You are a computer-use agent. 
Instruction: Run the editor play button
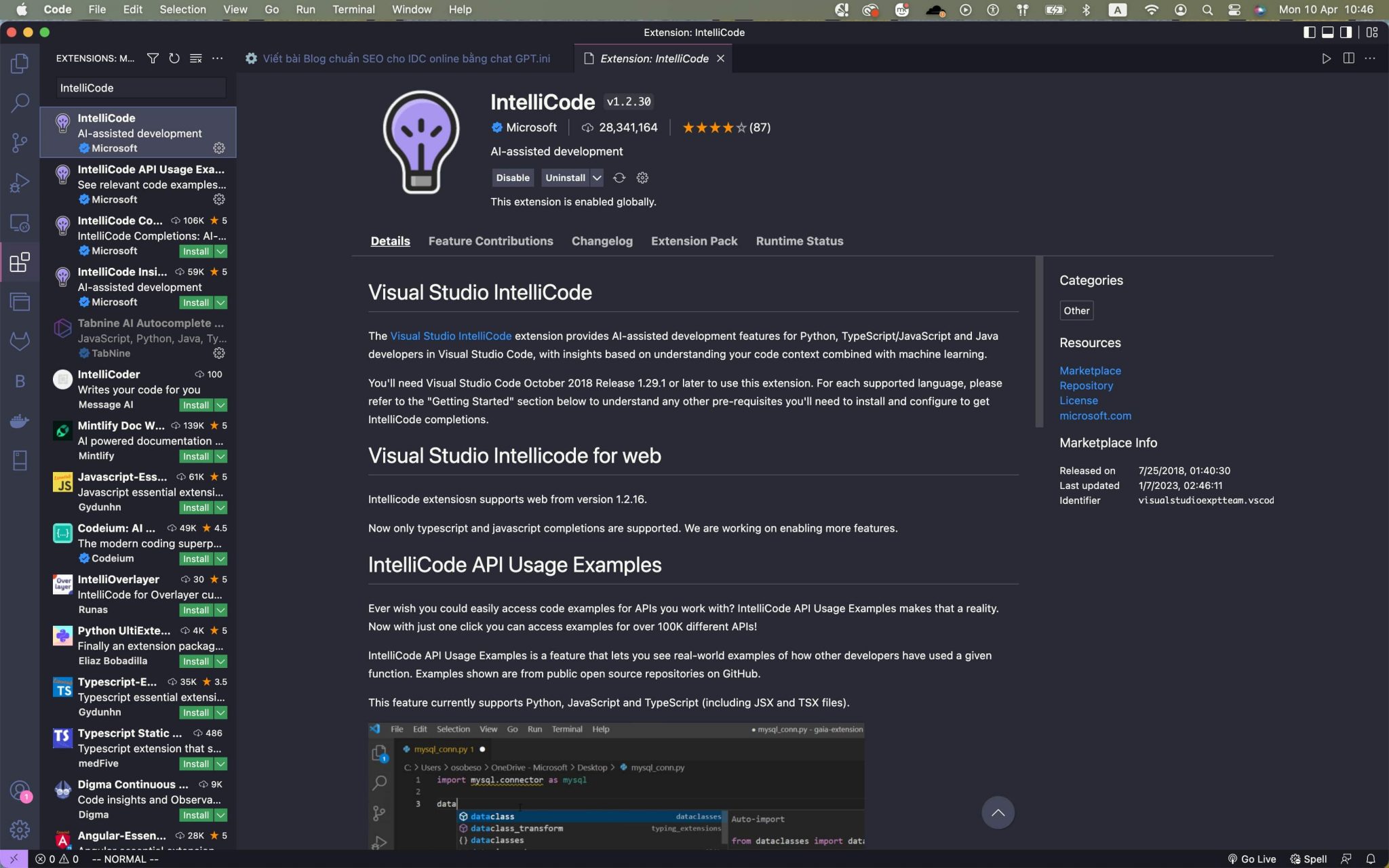[1326, 58]
